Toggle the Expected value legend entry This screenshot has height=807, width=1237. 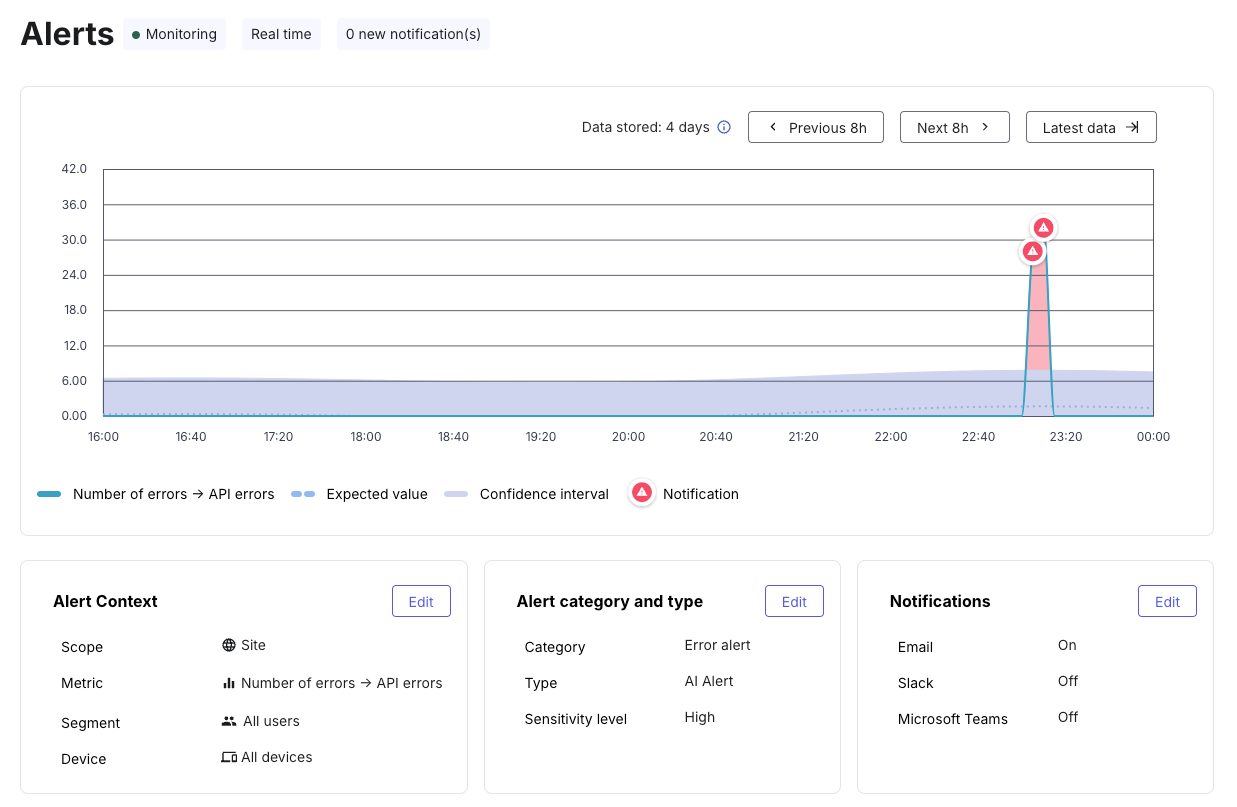(359, 494)
